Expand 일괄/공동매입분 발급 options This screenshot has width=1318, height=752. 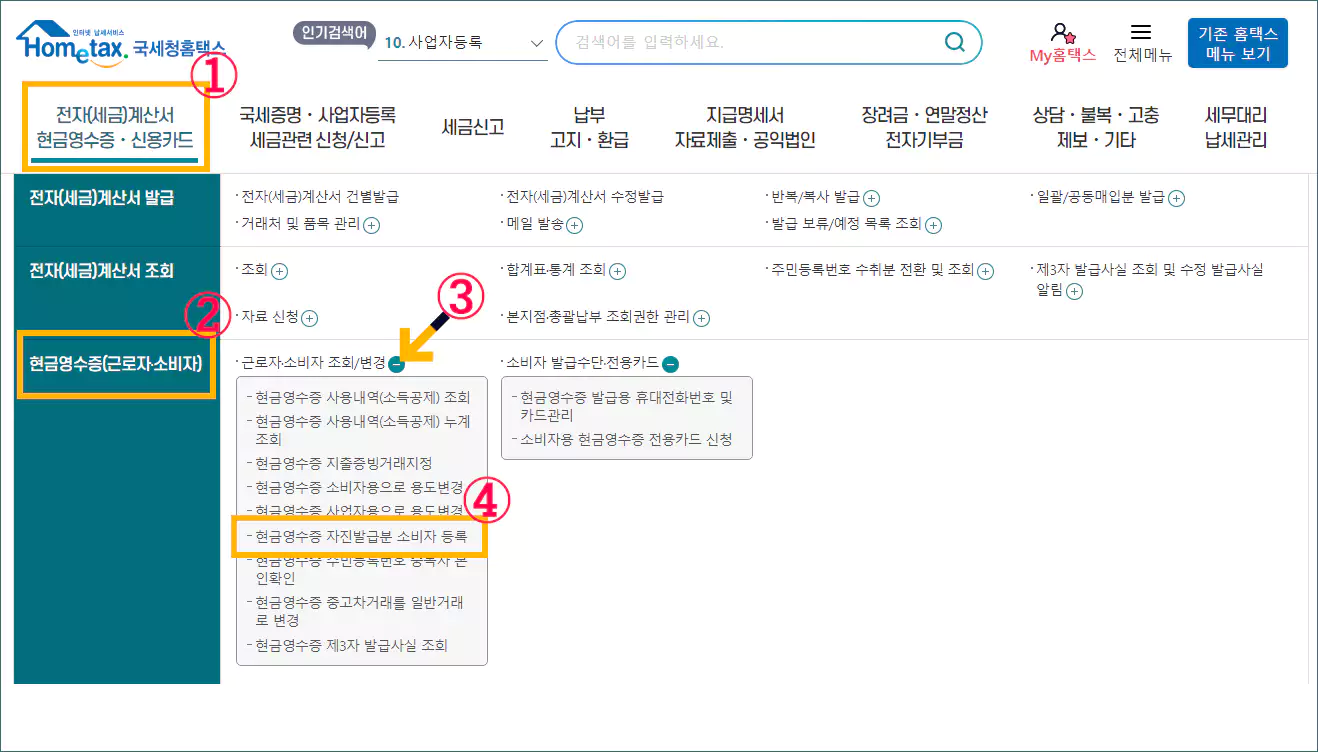click(x=1176, y=197)
